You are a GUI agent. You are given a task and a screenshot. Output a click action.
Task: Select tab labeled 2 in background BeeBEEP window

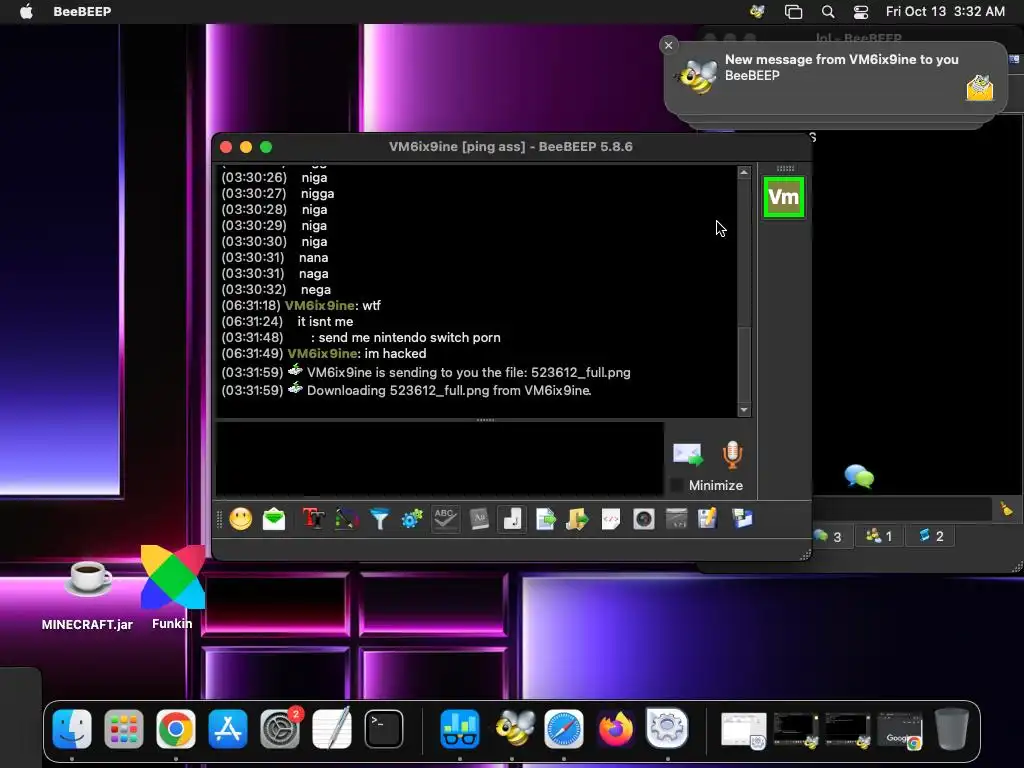tap(931, 536)
